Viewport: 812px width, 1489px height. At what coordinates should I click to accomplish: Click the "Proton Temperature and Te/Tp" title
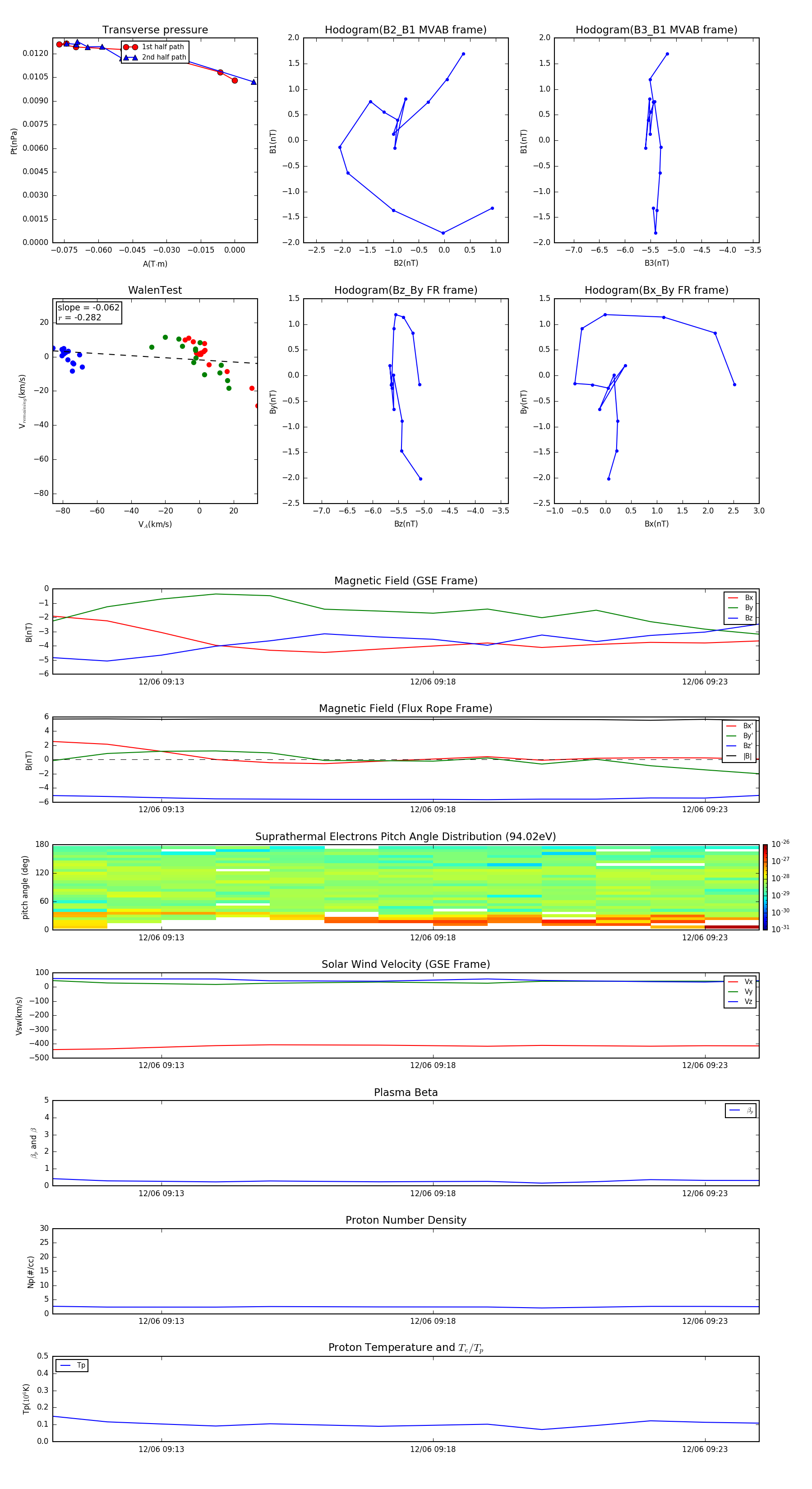(406, 1348)
